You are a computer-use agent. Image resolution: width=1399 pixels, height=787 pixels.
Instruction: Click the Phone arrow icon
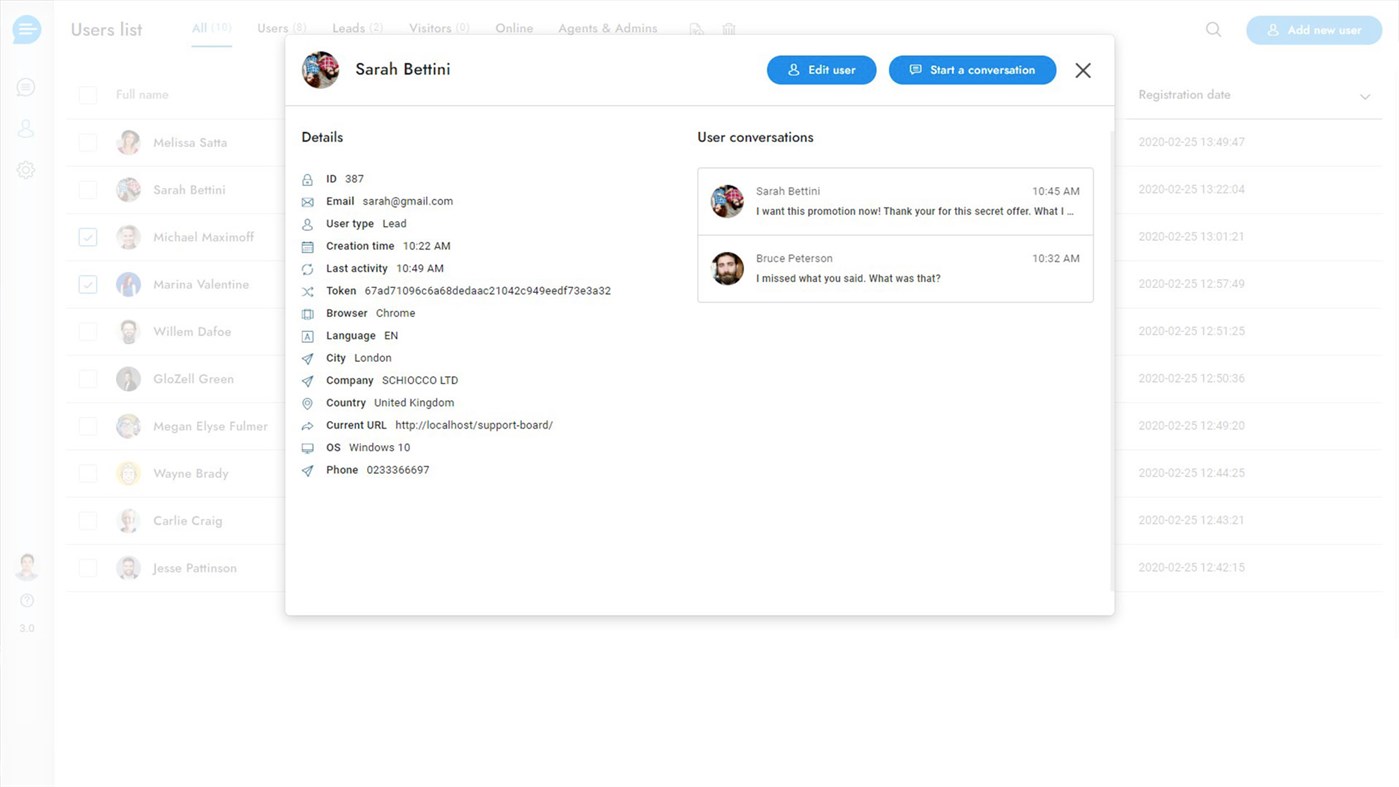[307, 471]
